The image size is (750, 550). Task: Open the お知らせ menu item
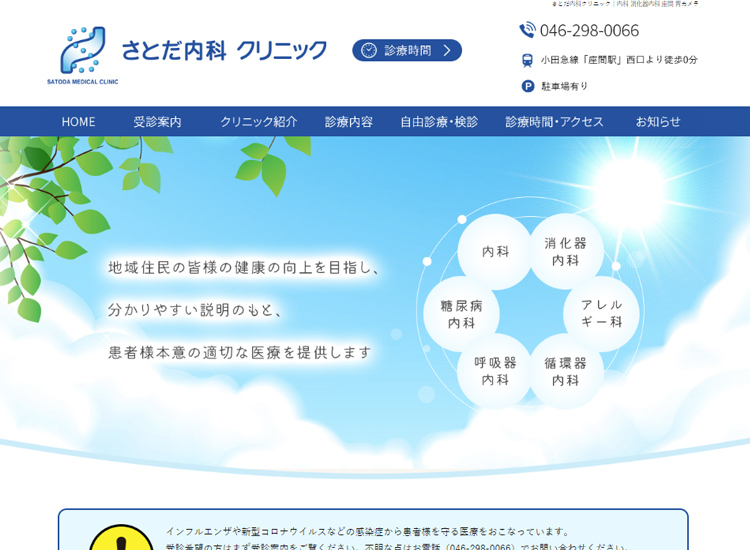tap(658, 122)
